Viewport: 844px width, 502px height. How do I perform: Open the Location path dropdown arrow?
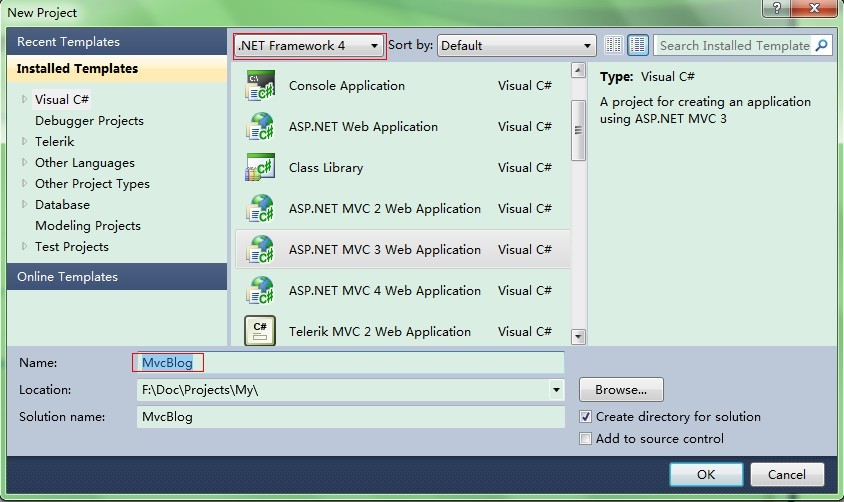556,390
